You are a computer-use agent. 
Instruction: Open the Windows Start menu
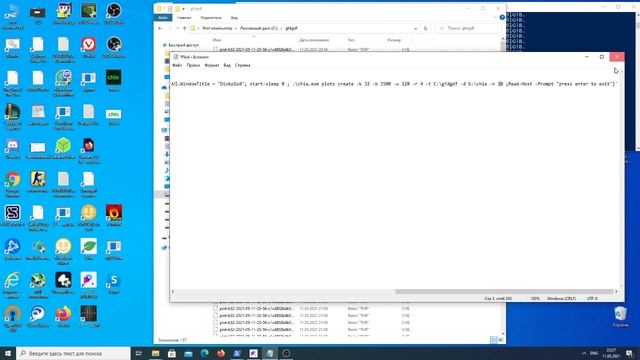(8, 353)
